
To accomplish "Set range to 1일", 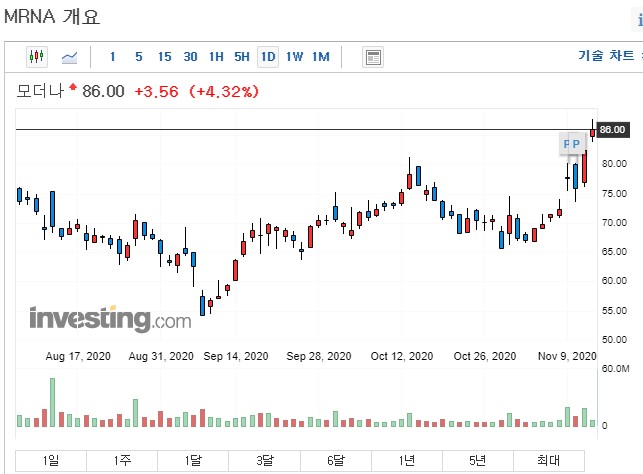I will [51, 460].
